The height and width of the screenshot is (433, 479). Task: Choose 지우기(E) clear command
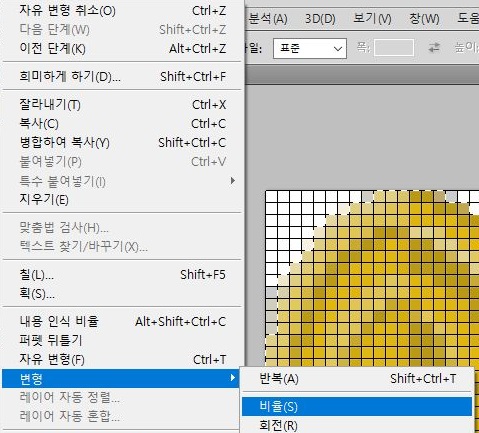coord(122,199)
